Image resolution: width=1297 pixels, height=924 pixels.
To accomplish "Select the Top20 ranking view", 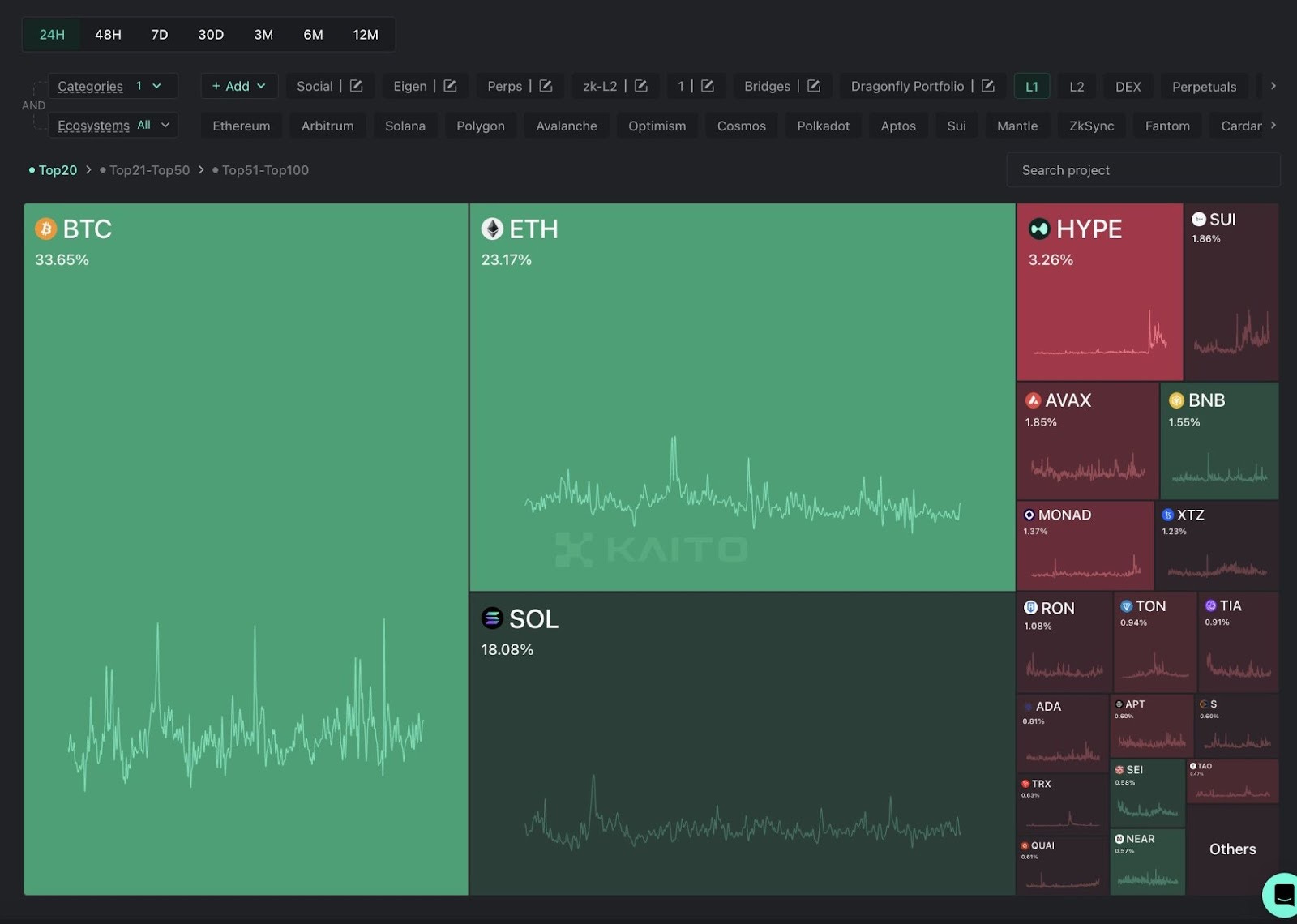I will 54,170.
